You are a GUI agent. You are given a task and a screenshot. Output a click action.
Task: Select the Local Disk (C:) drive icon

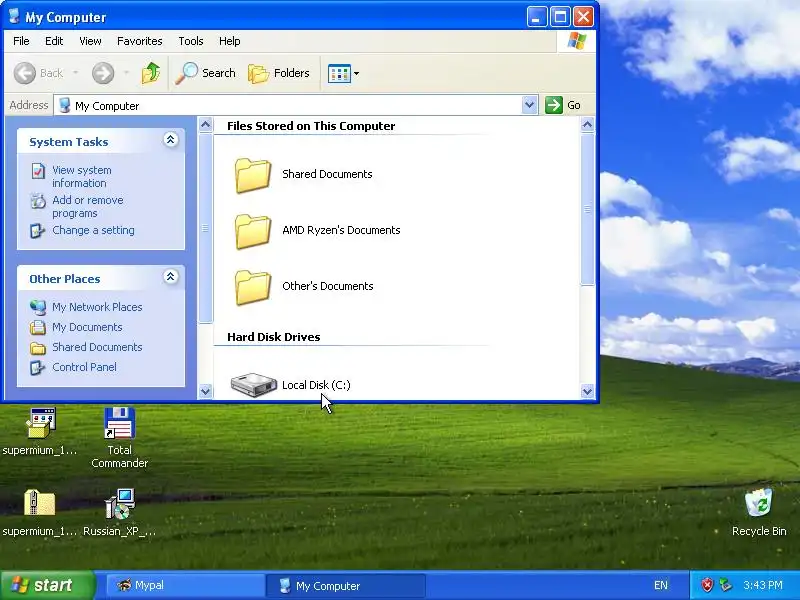pyautogui.click(x=254, y=385)
